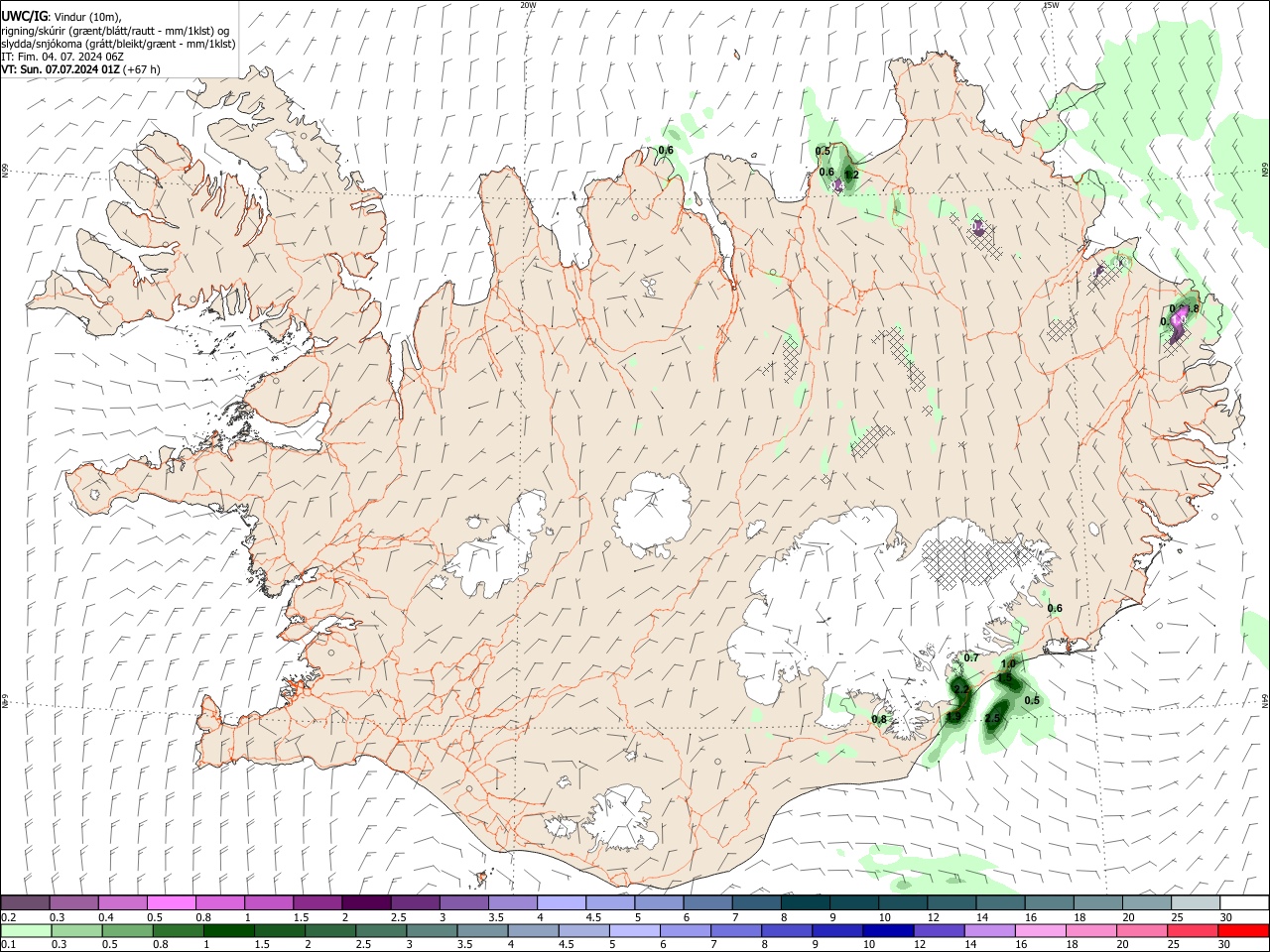The image size is (1270, 952).
Task: Click the 1.2 precipitation value on north coast
Action: 850,175
